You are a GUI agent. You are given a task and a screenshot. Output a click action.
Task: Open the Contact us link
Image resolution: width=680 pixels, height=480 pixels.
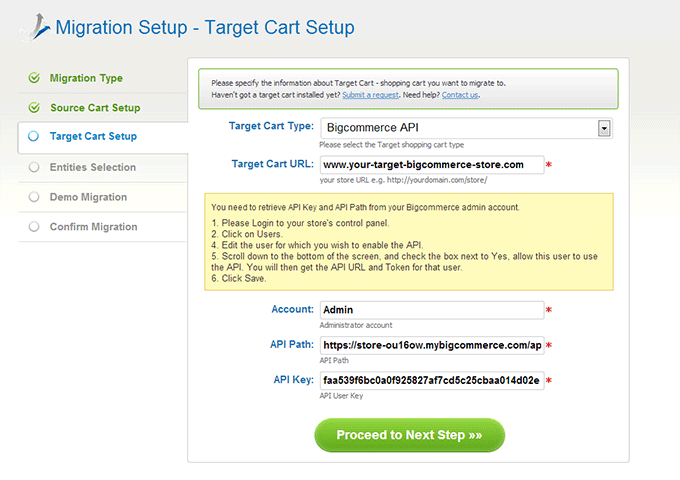[x=460, y=95]
